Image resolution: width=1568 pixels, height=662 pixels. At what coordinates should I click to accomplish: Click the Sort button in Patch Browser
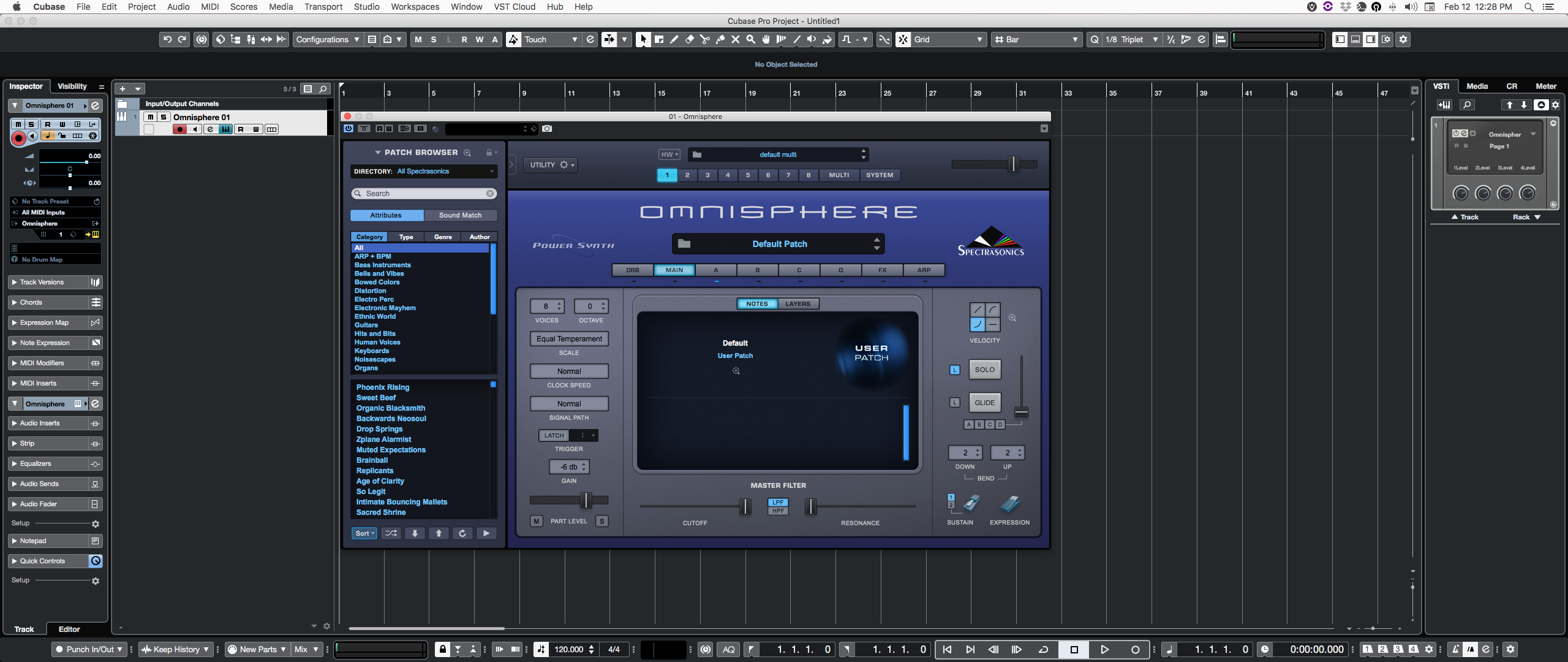364,533
